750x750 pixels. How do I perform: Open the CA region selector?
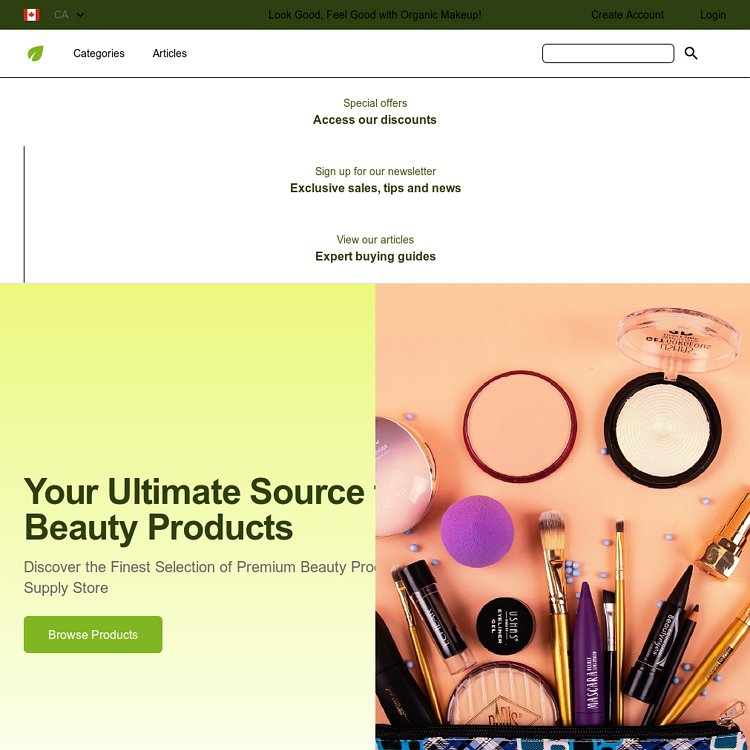[69, 15]
